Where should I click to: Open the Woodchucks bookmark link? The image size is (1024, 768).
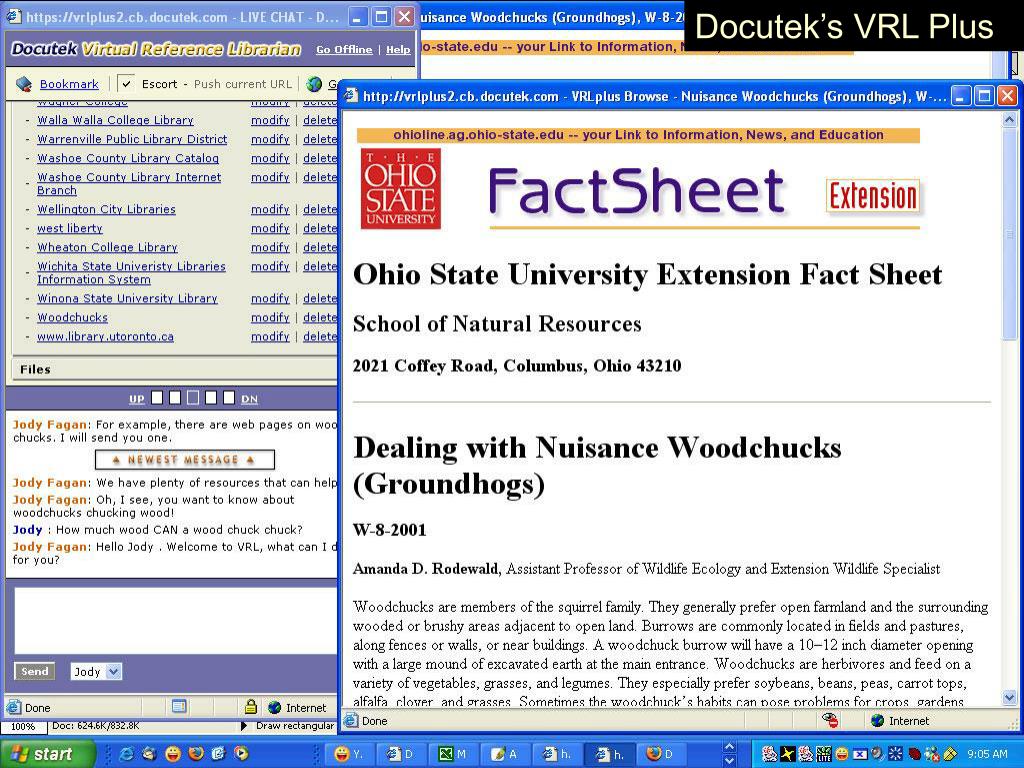(72, 317)
